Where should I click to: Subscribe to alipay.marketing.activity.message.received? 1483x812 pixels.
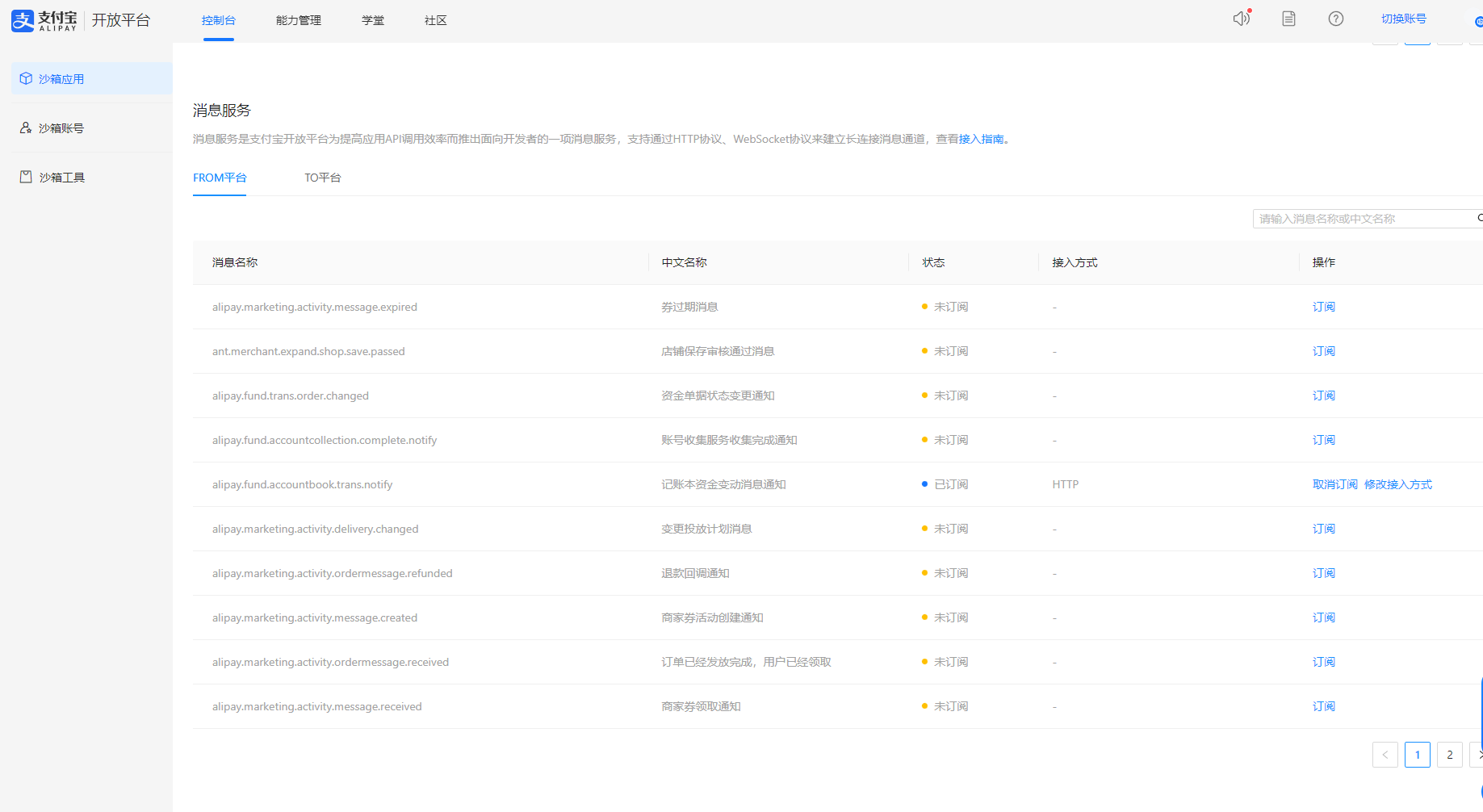pos(1324,706)
